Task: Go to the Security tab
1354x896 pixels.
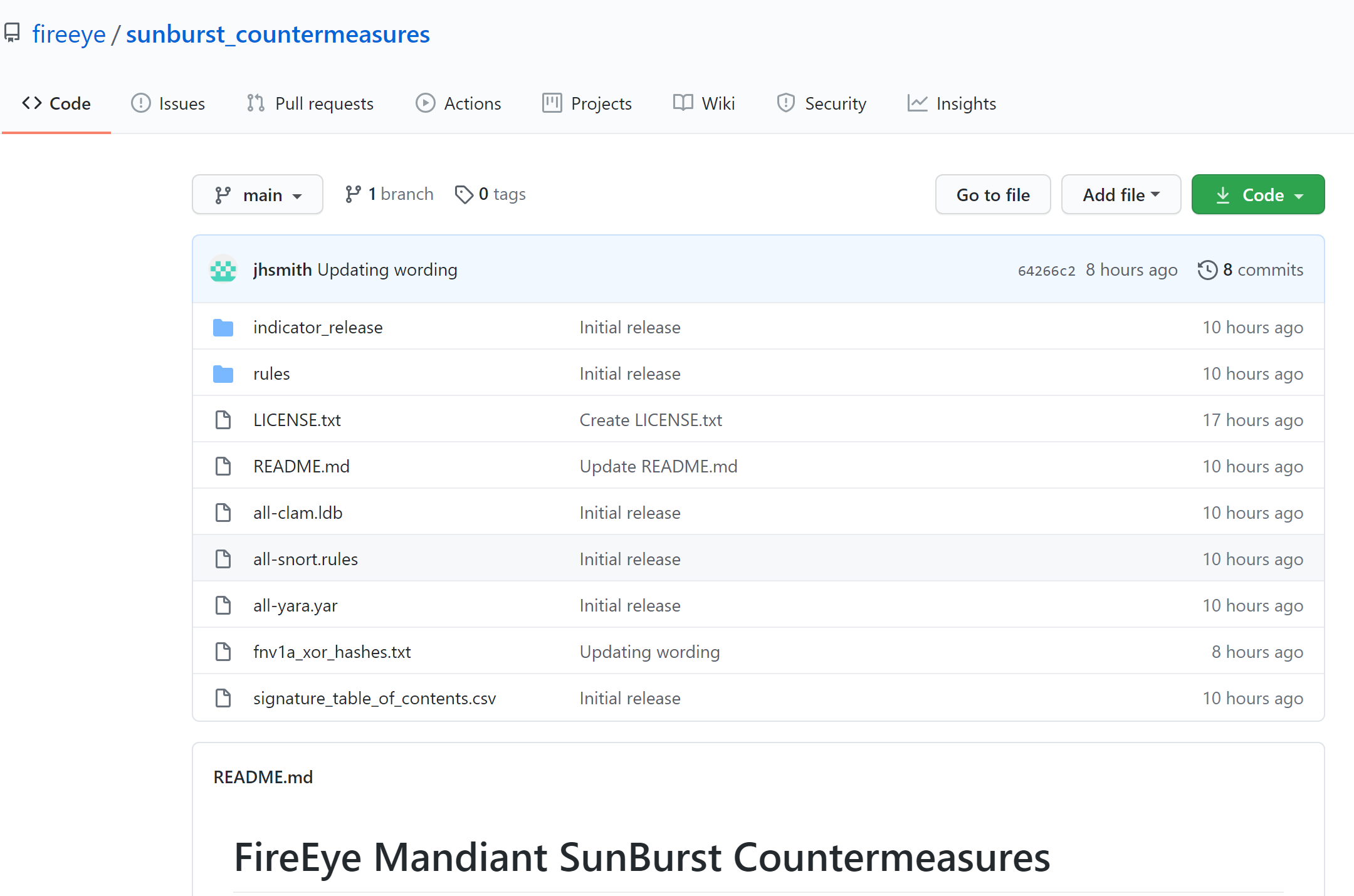Action: coord(821,103)
